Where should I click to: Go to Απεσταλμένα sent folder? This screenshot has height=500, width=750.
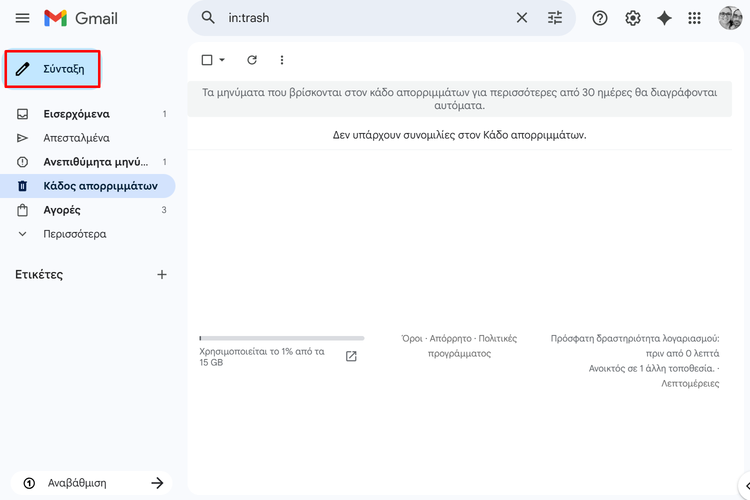[x=76, y=138]
